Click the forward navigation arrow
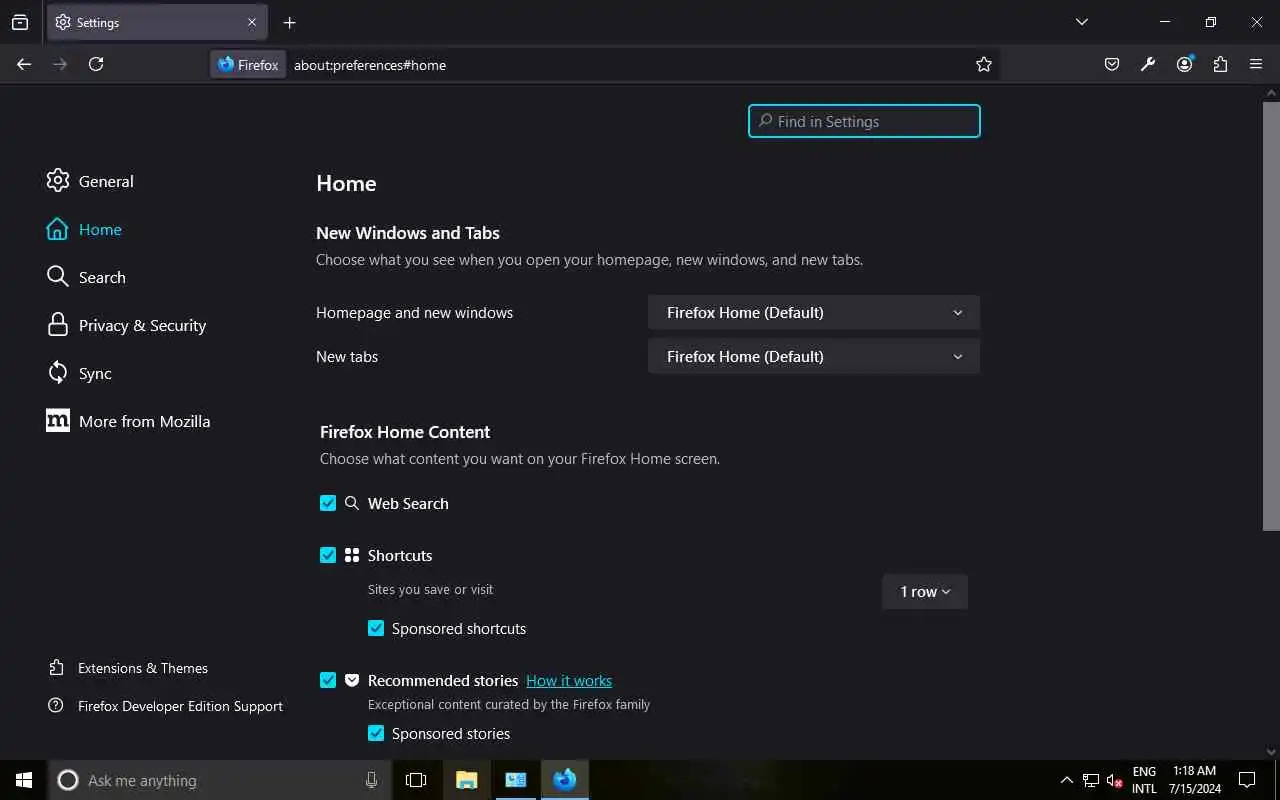The height and width of the screenshot is (800, 1280). coord(60,64)
